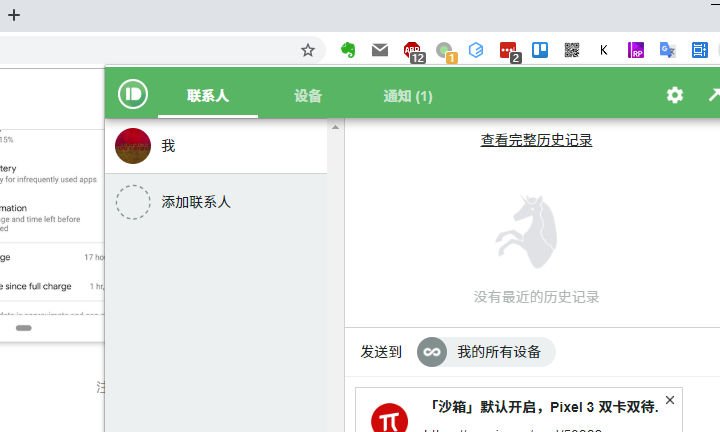Switch to the 设备 tab

click(308, 95)
